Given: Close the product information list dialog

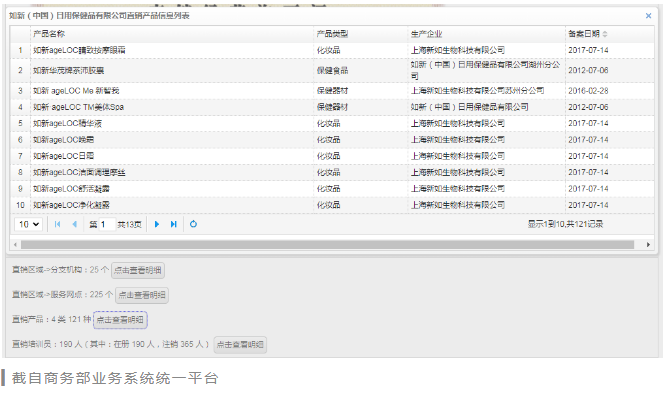Looking at the screenshot, I should [648, 16].
